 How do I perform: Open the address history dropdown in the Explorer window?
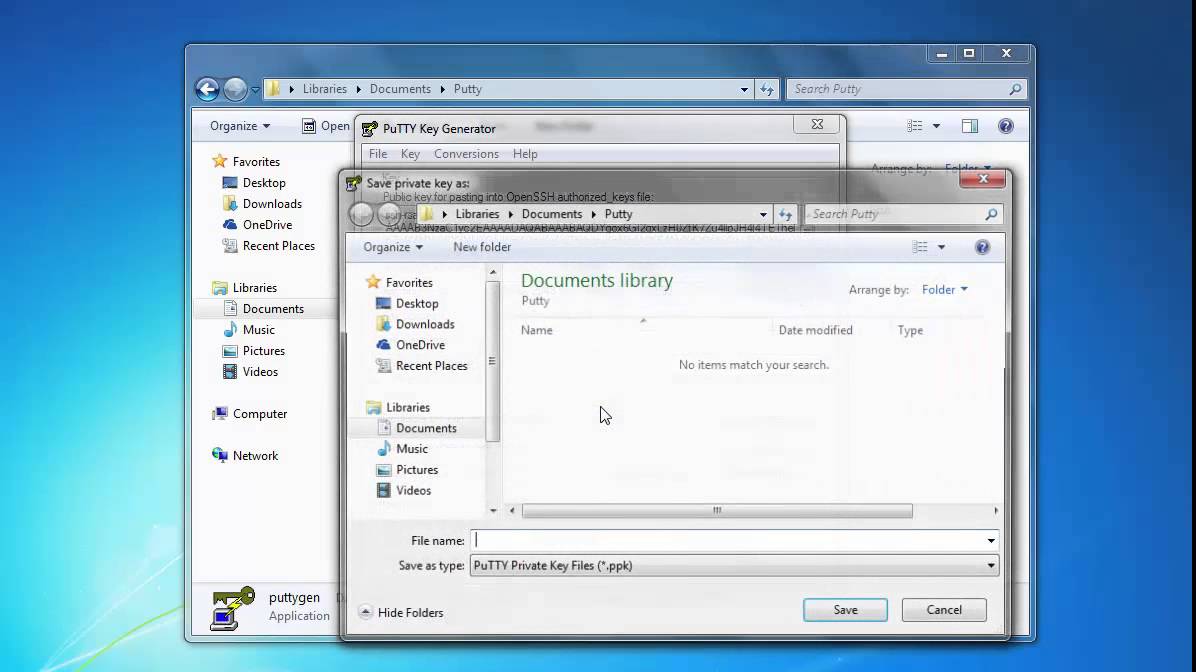pos(744,89)
